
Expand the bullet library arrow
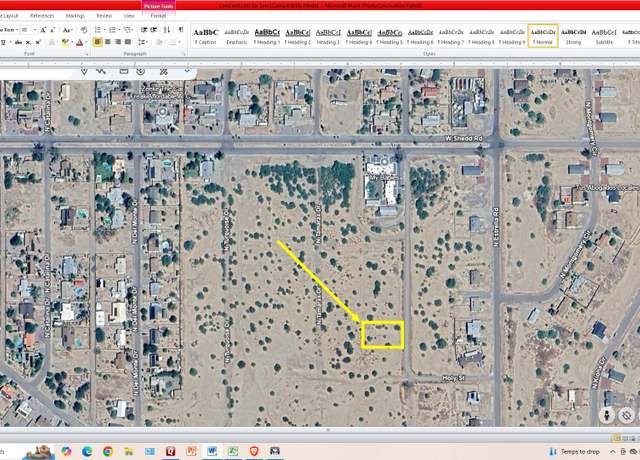click(104, 30)
